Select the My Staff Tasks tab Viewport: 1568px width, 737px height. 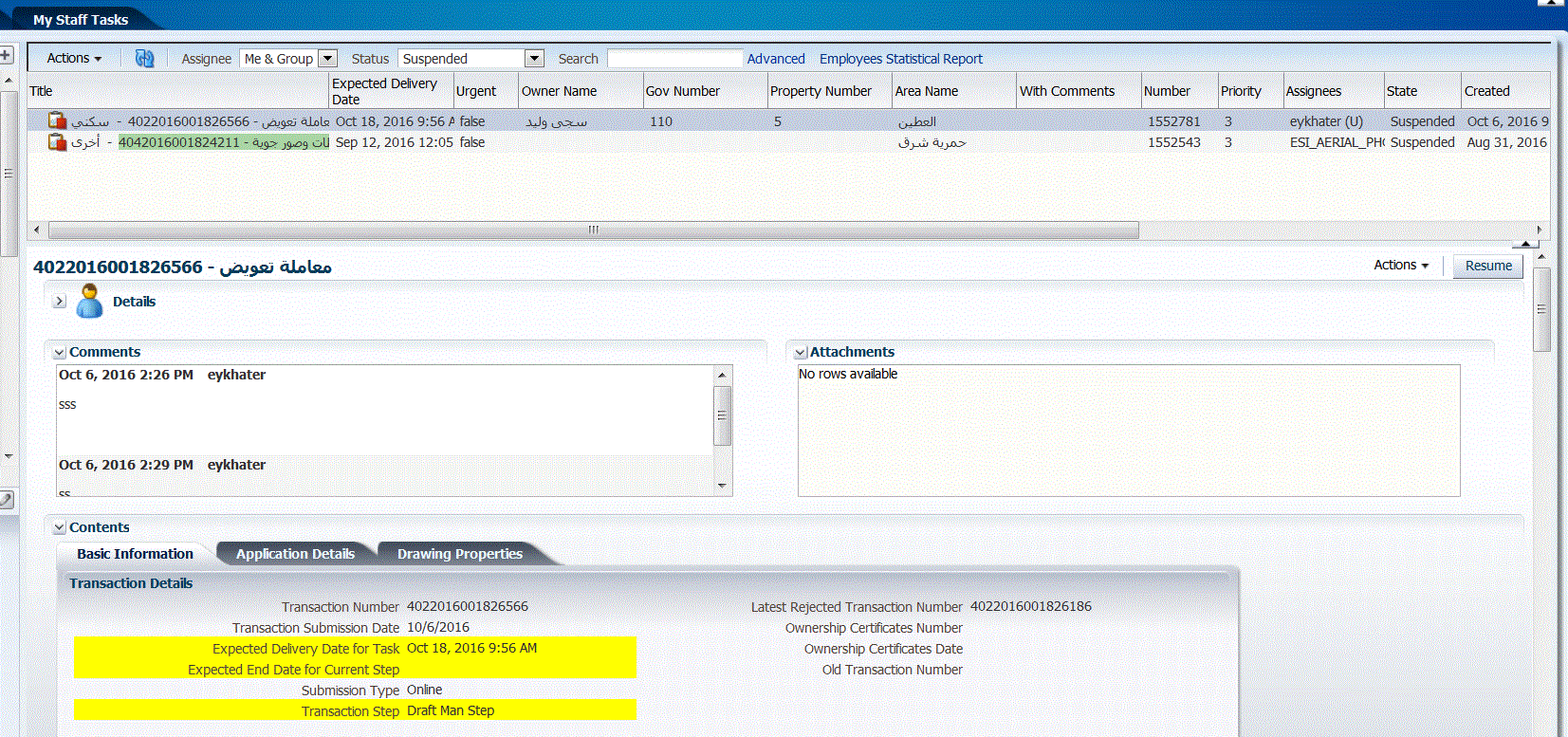pos(81,19)
